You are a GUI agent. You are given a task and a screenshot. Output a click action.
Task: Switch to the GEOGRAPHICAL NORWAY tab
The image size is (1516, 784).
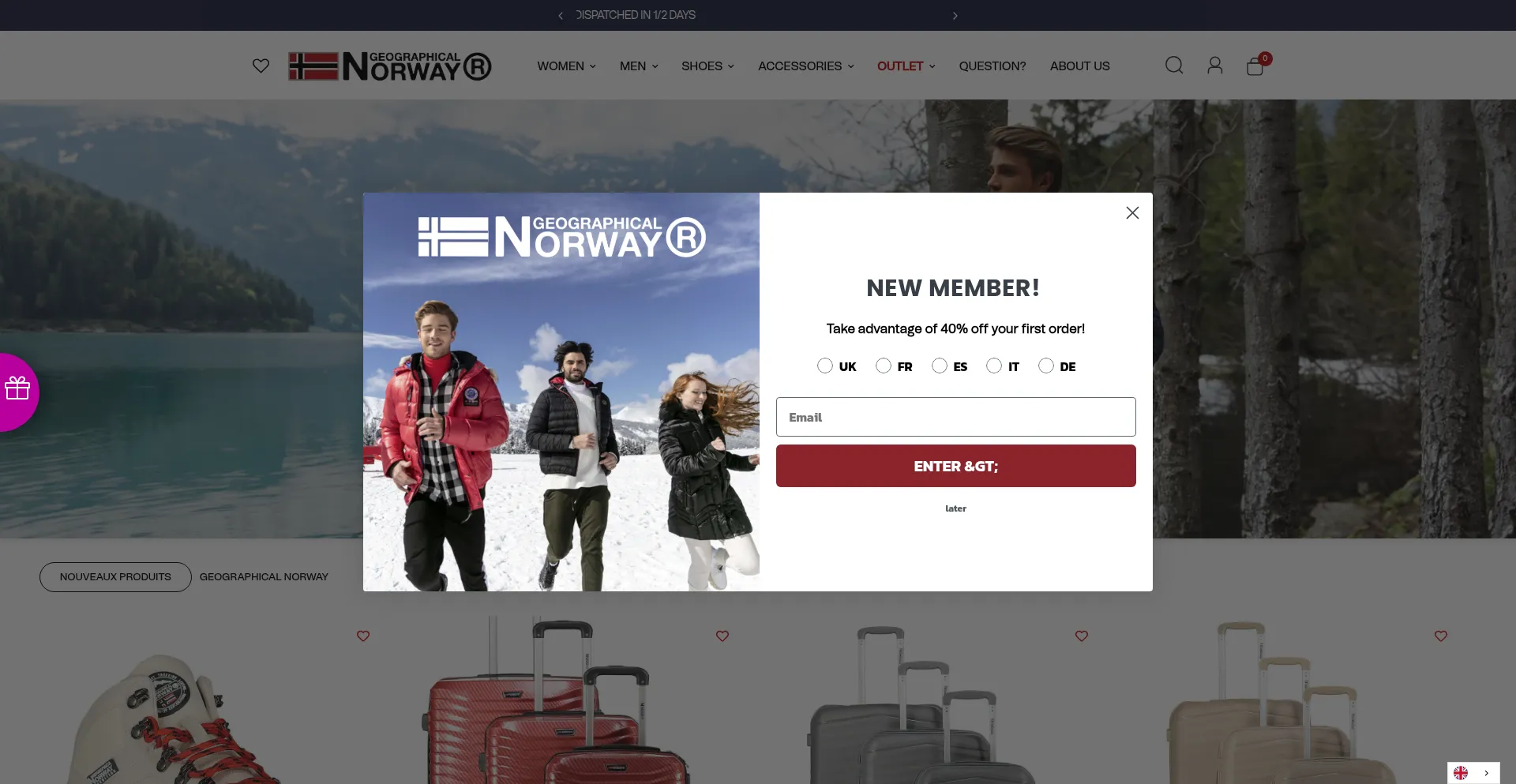pos(264,577)
